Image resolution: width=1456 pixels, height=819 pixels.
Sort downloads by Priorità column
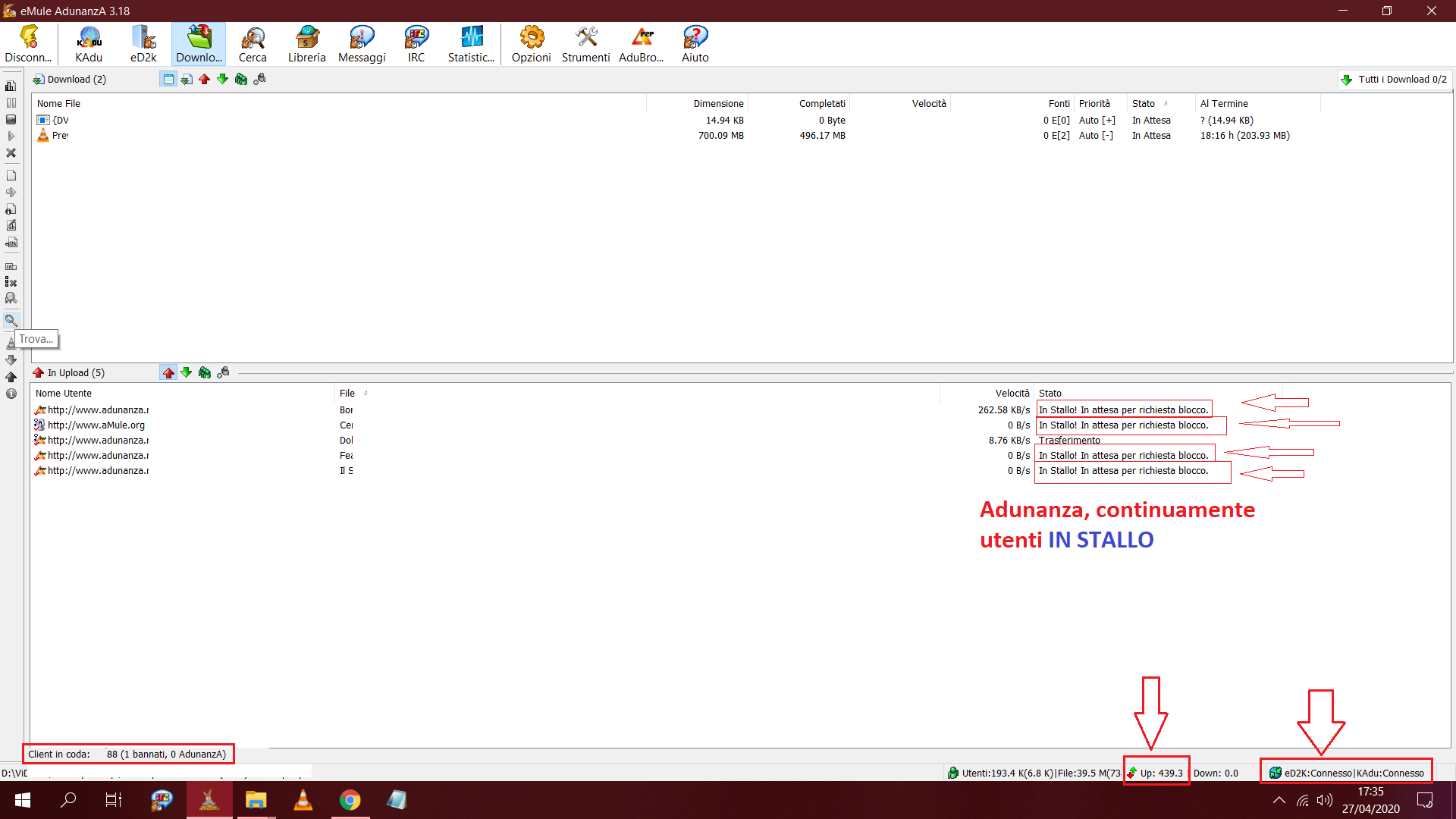pos(1100,103)
